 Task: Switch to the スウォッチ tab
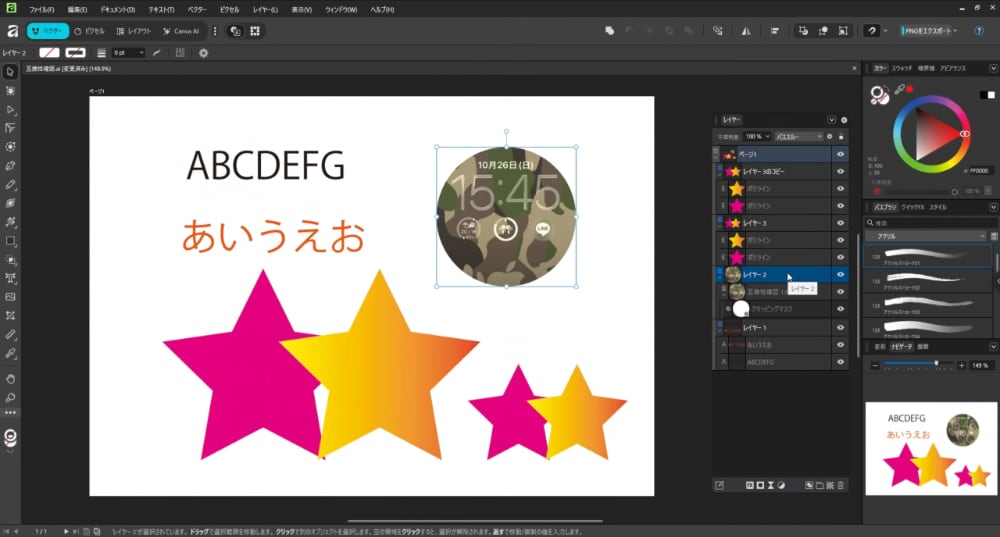pyautogui.click(x=902, y=69)
